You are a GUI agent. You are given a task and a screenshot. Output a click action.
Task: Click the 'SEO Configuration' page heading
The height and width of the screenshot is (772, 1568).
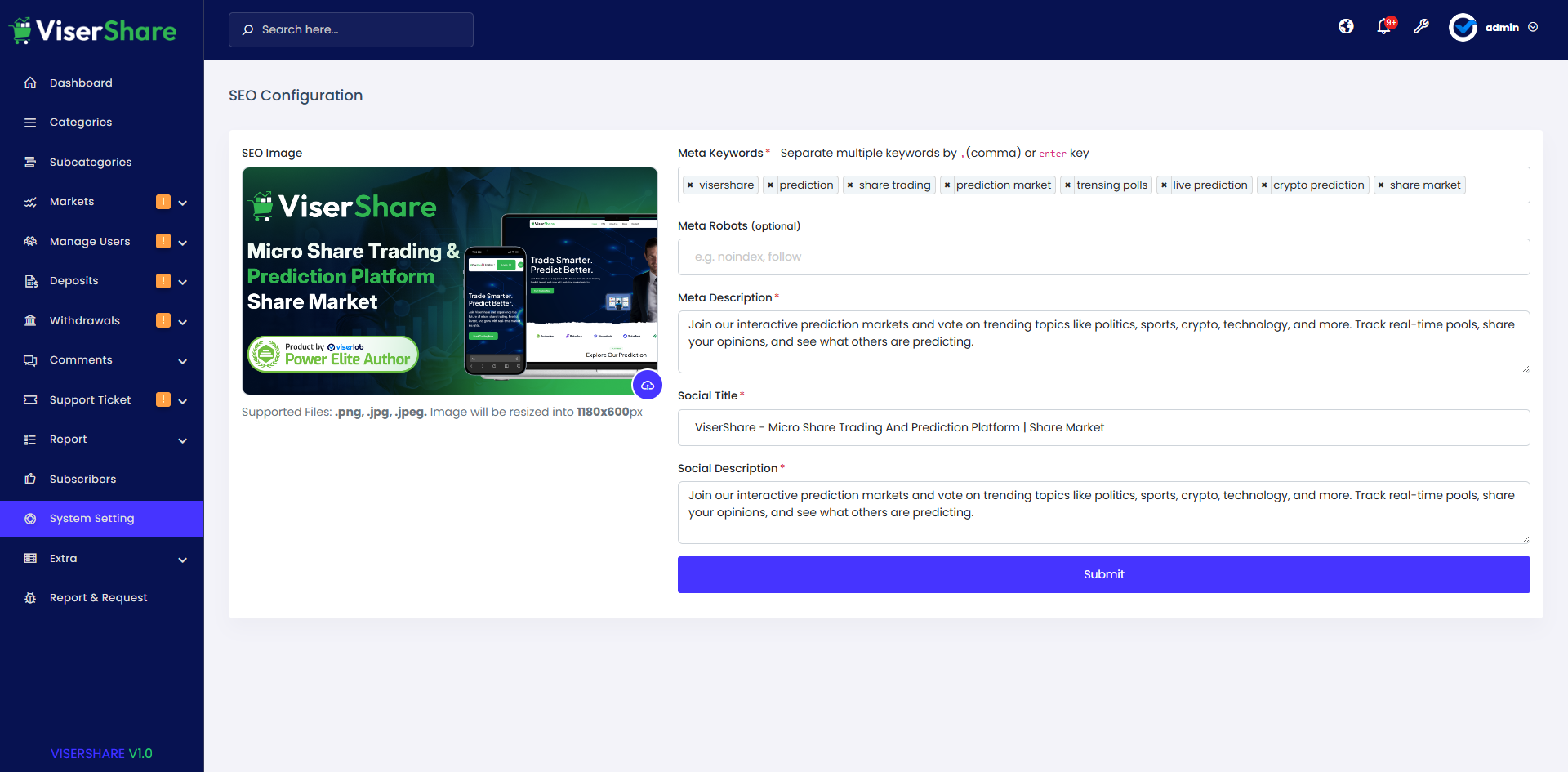(x=296, y=96)
